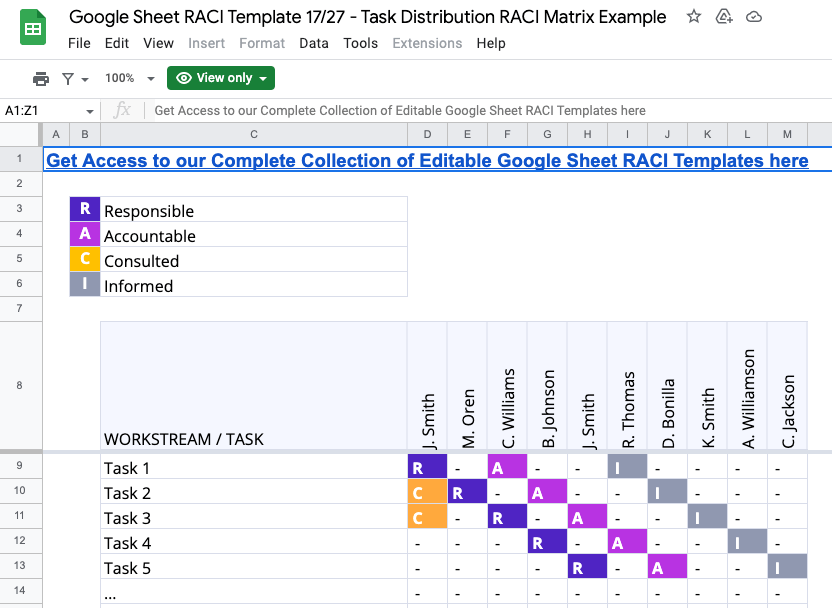
Task: Click the purple Responsible legend swatch
Action: (85, 209)
